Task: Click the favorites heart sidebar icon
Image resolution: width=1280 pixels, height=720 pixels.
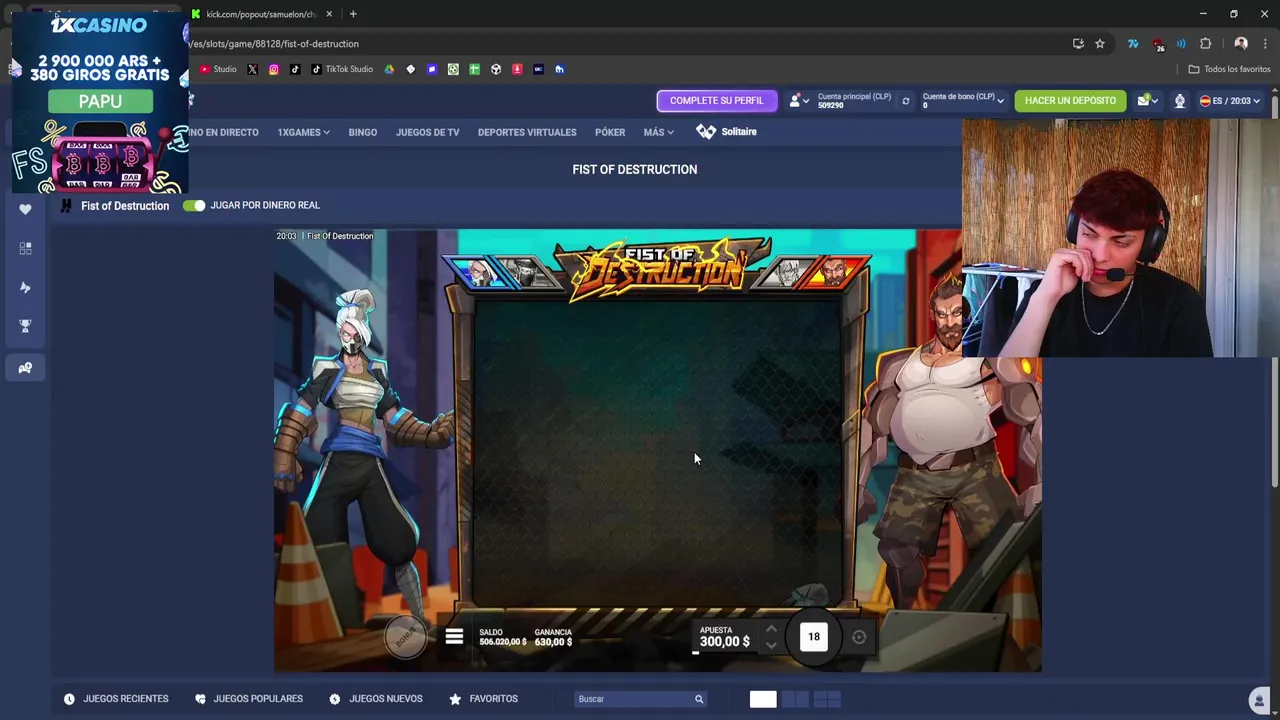Action: tap(25, 209)
